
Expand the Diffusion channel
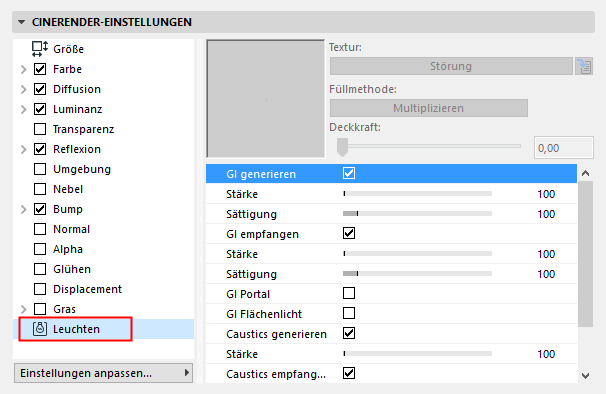coord(24,89)
